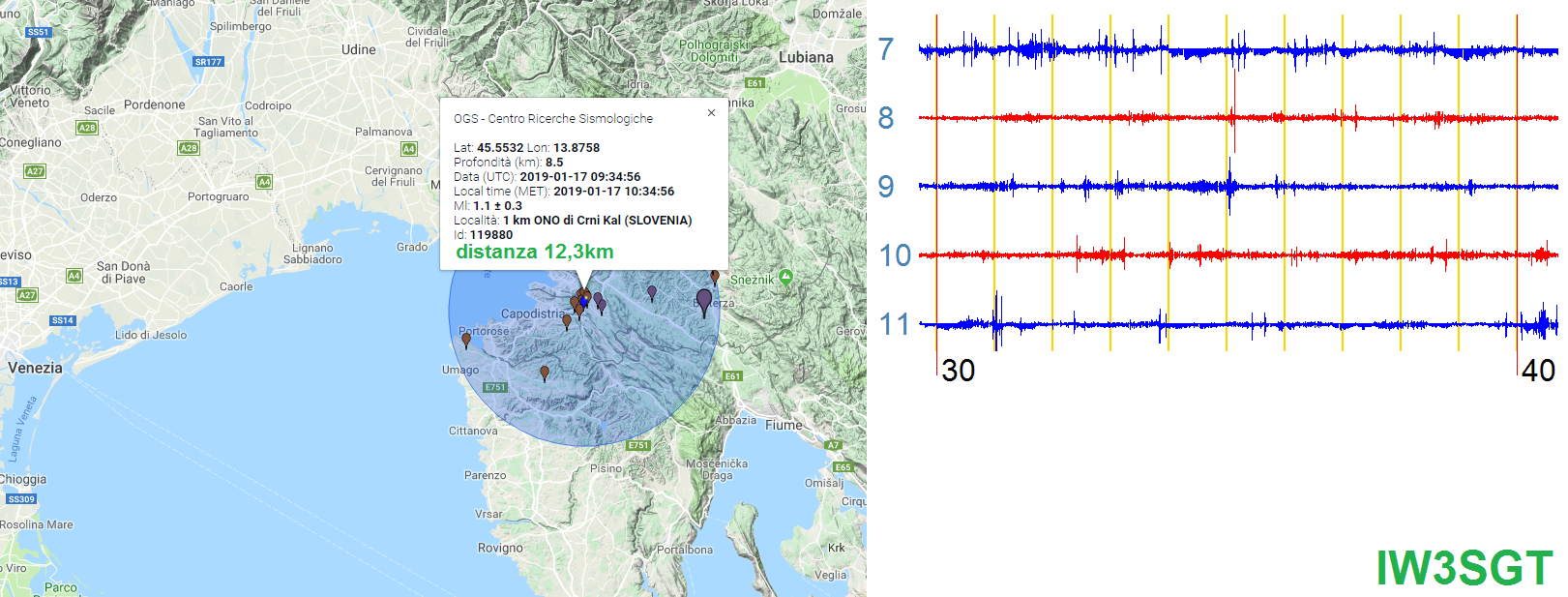Click the Caorle label on the map
Screen dimensions: 1568x597
tap(236, 286)
